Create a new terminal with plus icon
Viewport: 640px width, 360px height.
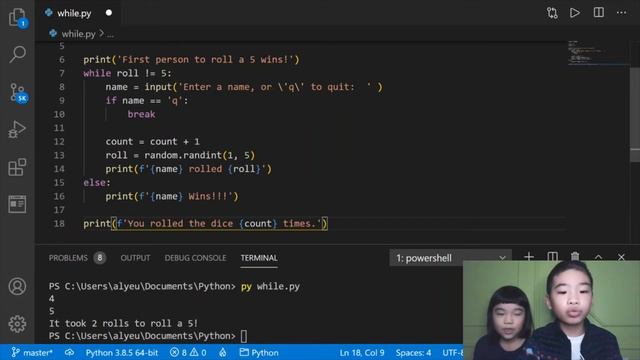(x=529, y=257)
